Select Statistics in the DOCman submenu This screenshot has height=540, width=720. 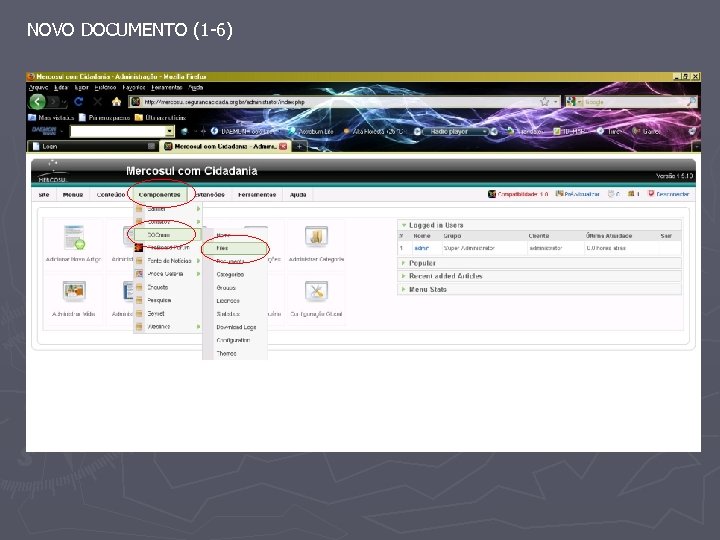pos(228,314)
